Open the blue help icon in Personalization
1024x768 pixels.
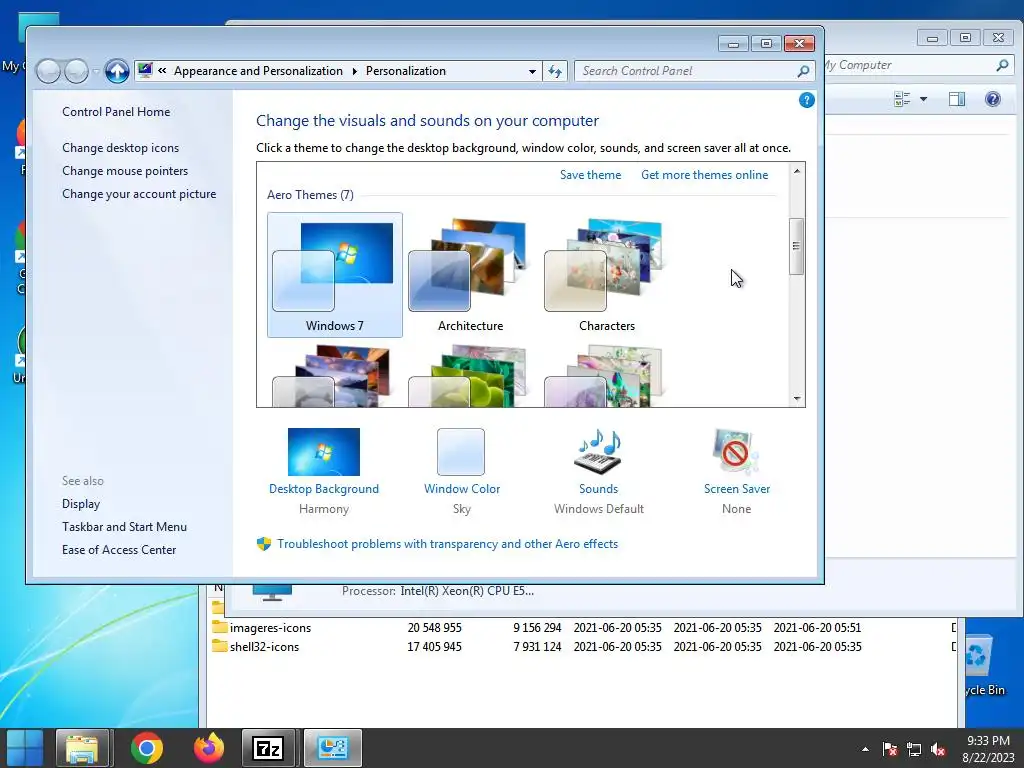pyautogui.click(x=807, y=100)
